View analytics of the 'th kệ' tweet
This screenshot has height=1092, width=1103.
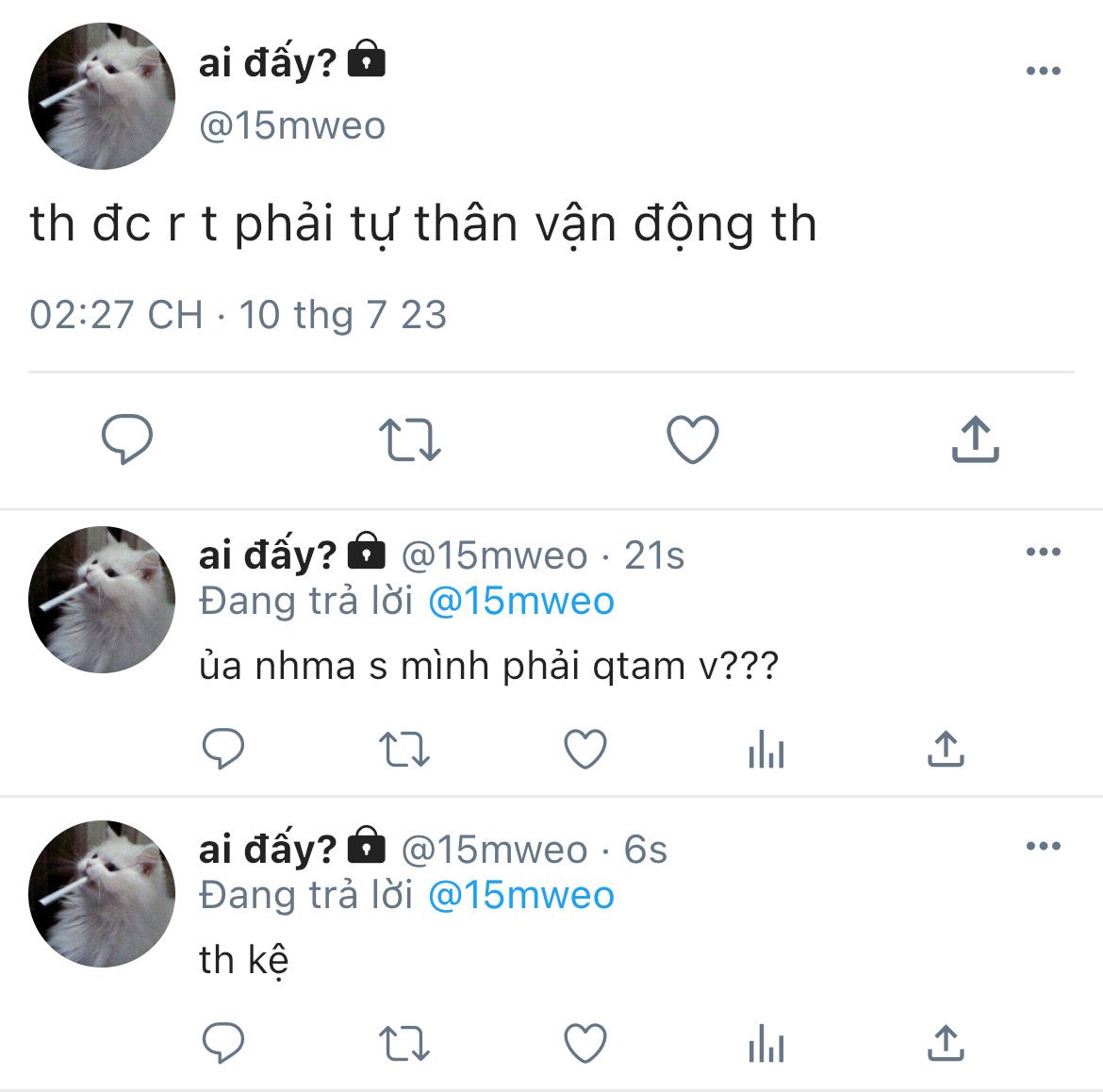[x=766, y=1043]
